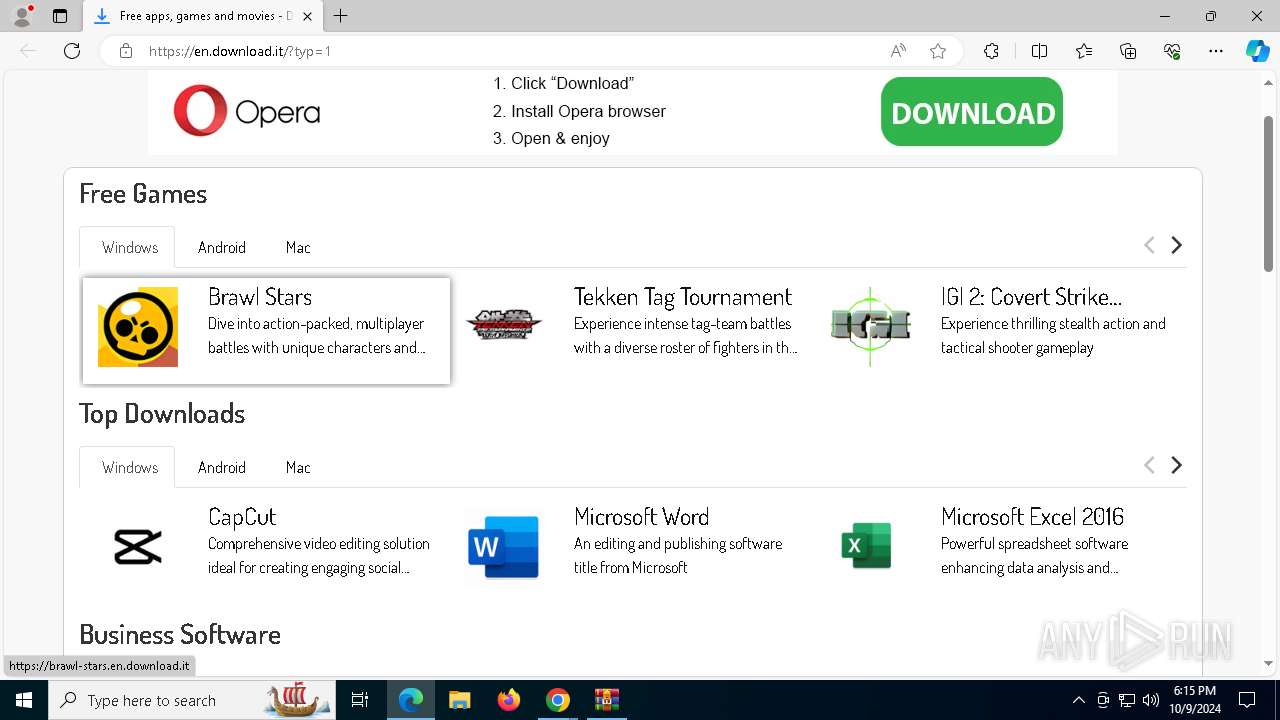Open File Explorer from taskbar
Screen dimensions: 1280x720
459,700
